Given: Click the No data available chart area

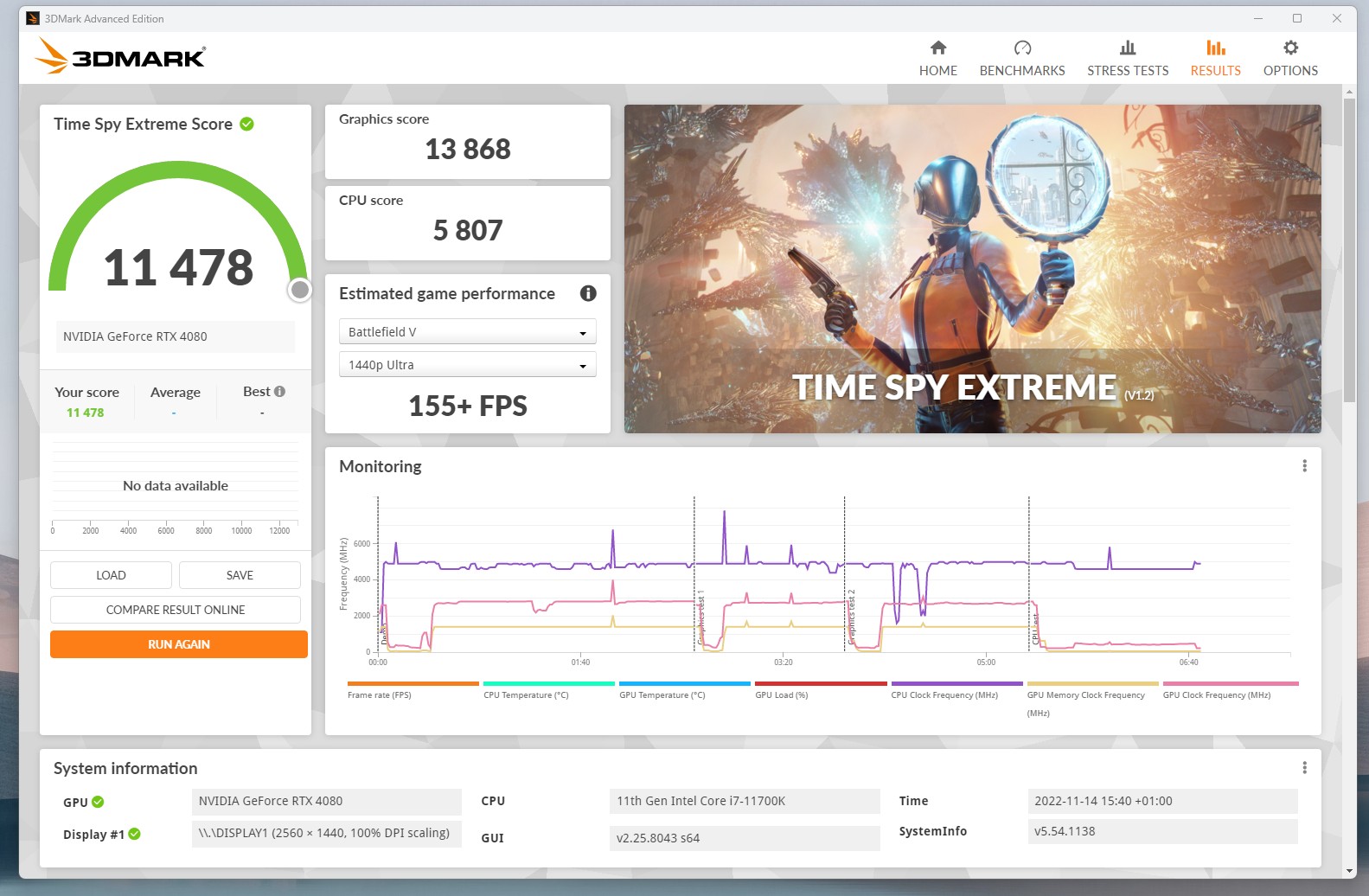Looking at the screenshot, I should (176, 486).
